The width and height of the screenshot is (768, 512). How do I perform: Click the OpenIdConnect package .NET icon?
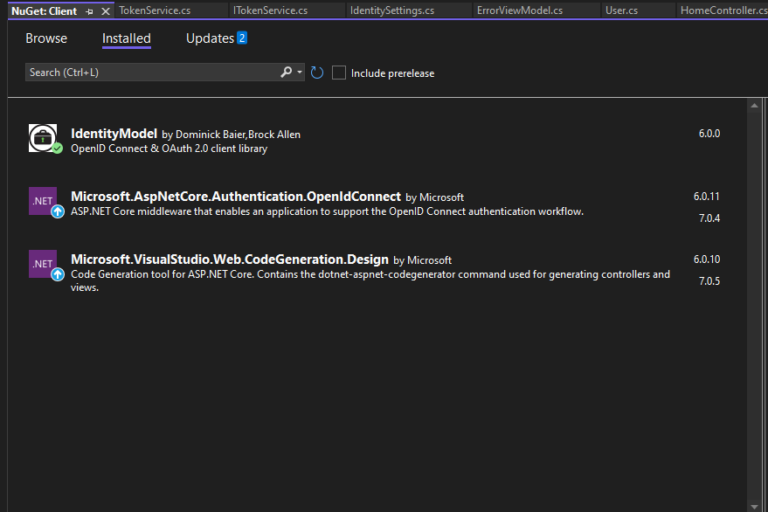click(x=44, y=201)
